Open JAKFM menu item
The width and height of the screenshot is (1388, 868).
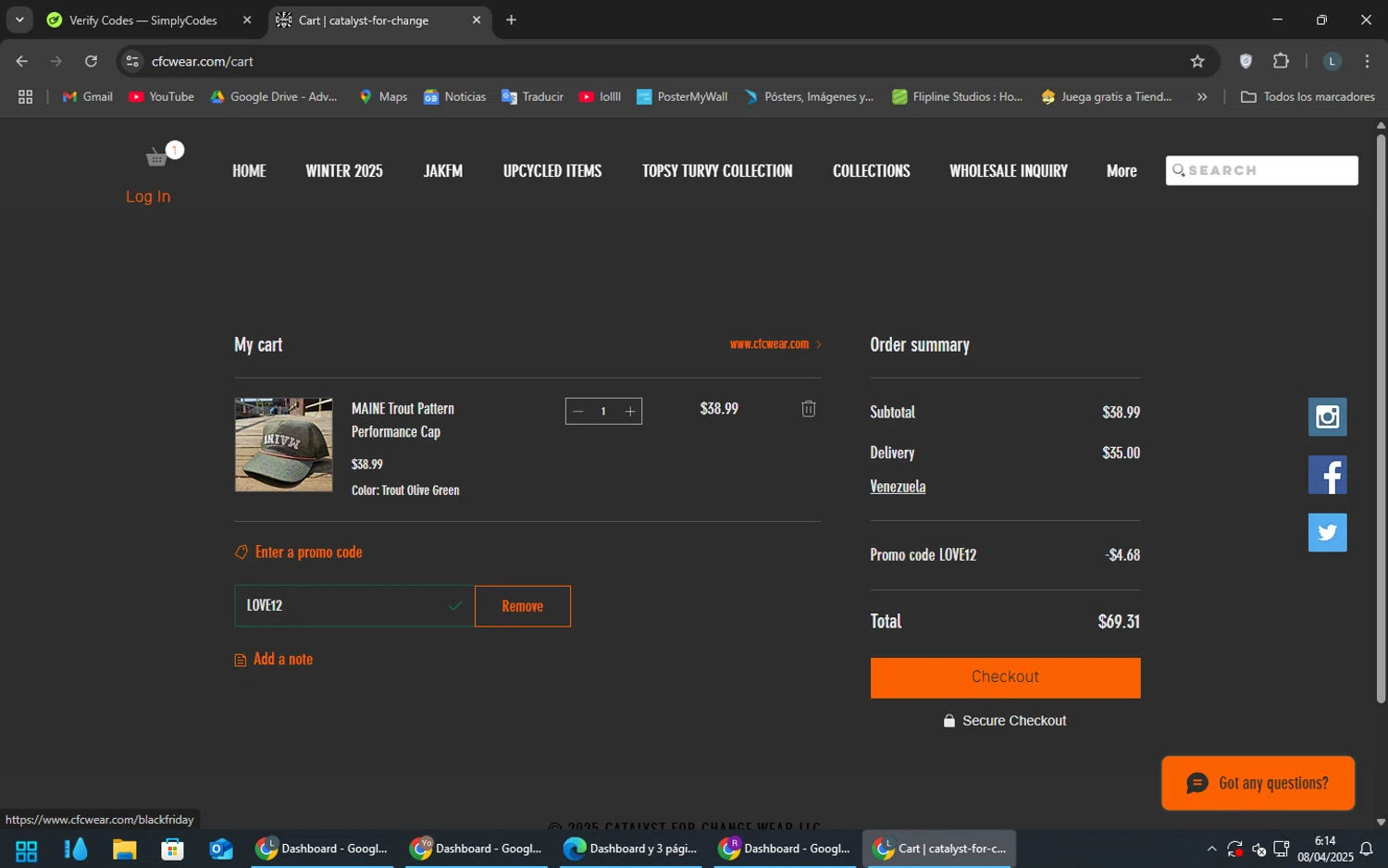click(x=443, y=171)
